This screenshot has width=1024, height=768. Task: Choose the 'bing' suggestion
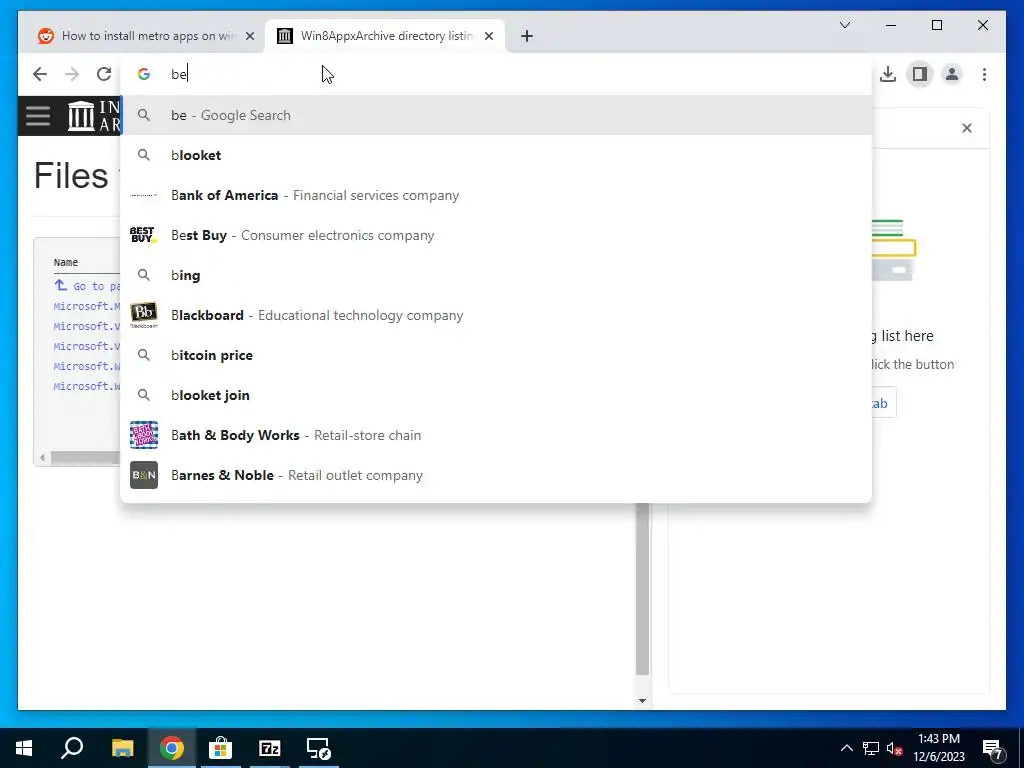[x=496, y=275]
